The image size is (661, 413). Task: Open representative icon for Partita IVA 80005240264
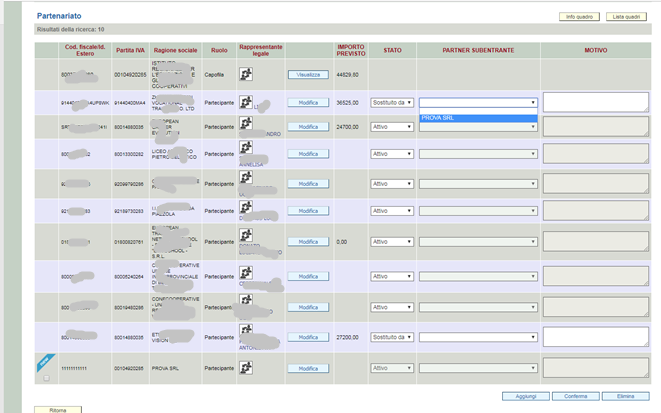pos(246,272)
